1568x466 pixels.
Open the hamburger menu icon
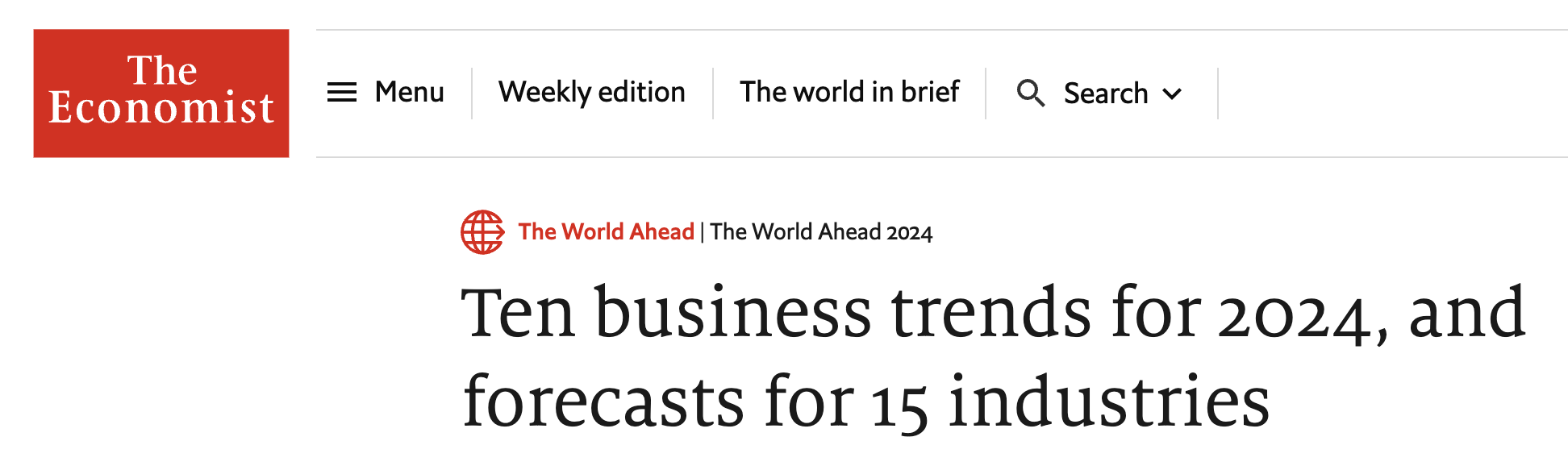click(341, 93)
